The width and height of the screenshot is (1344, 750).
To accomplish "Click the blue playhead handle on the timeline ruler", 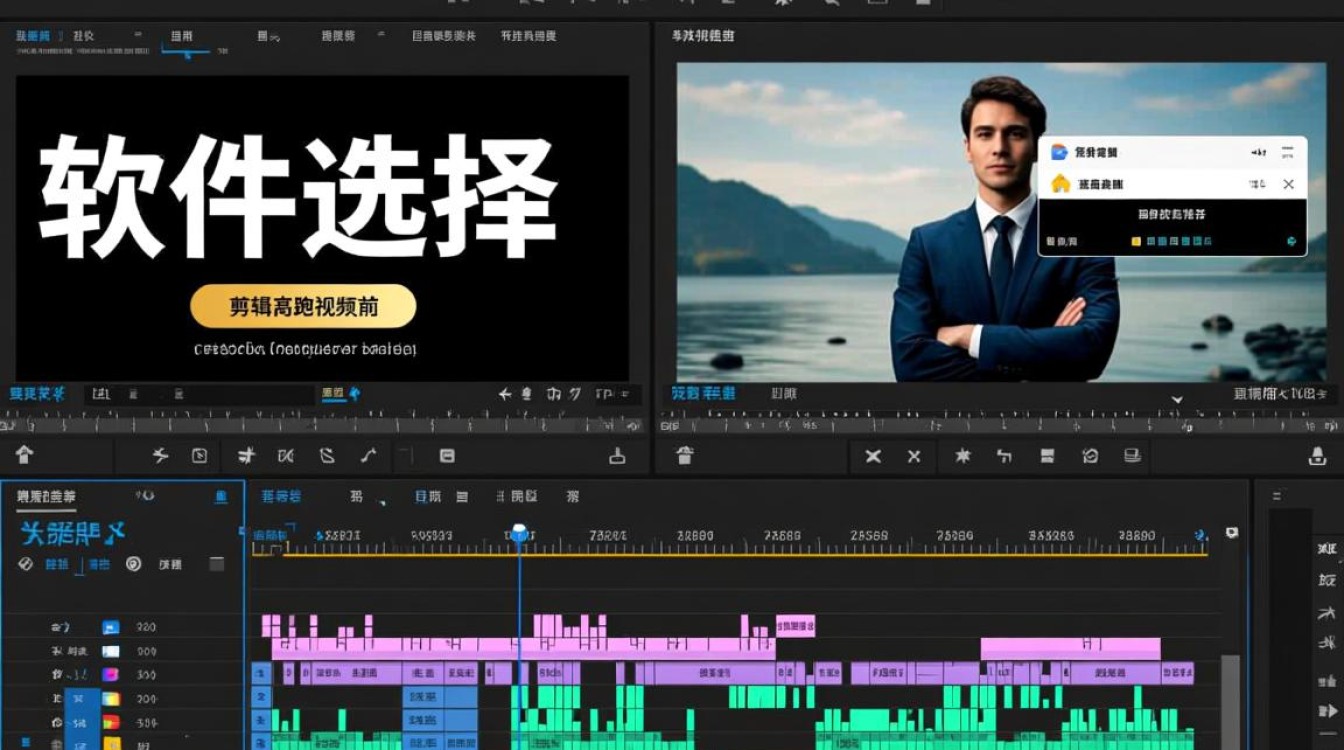I will (x=519, y=532).
